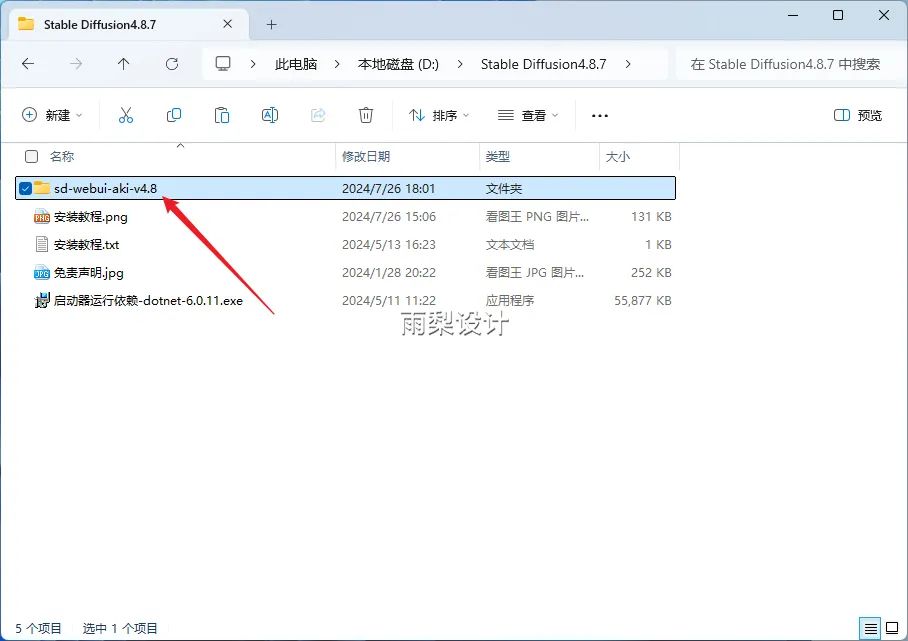Screen dimensions: 908x641
Task: Click the 131 KB size cell
Action: click(x=651, y=217)
